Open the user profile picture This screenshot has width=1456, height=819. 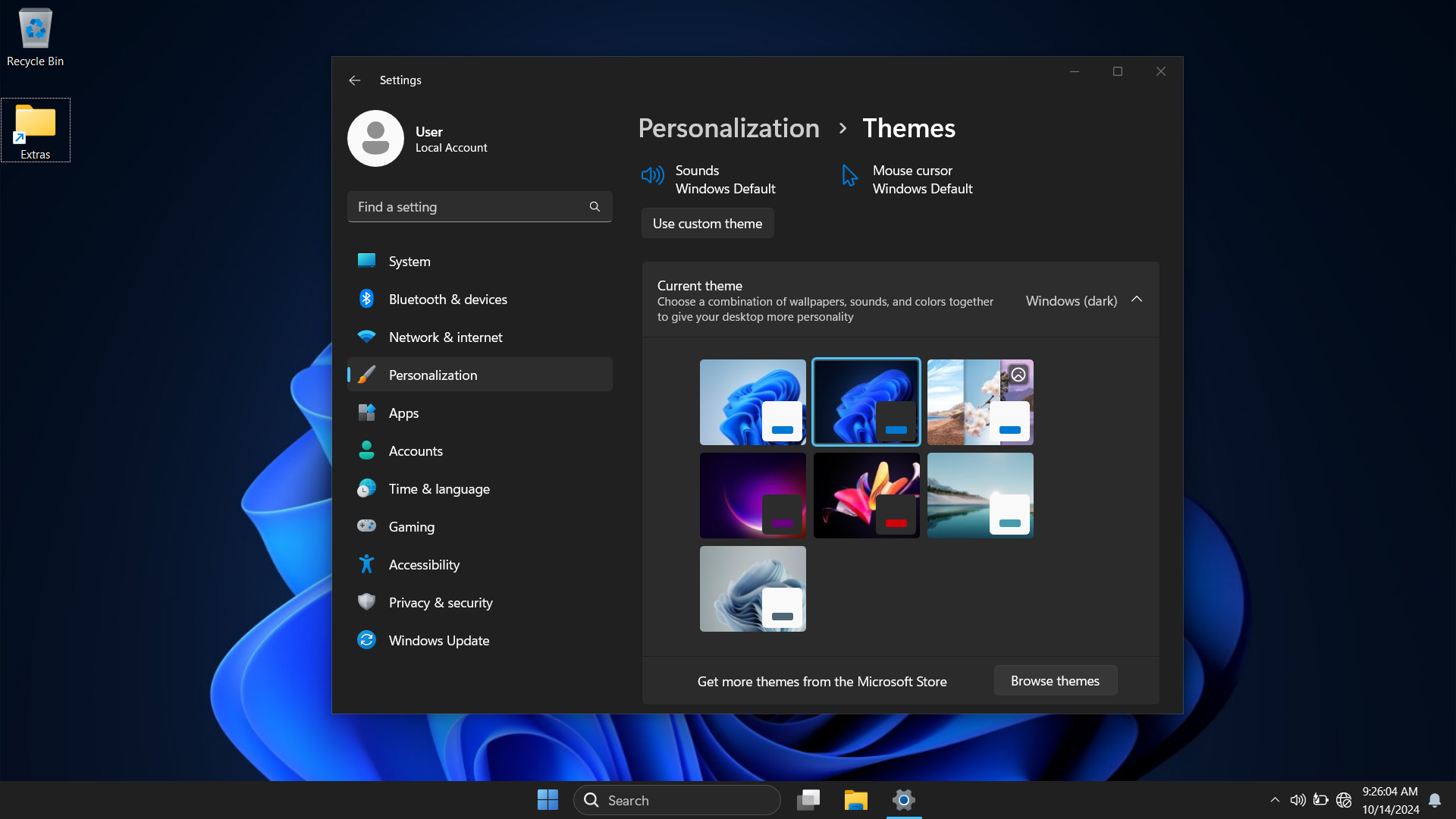coord(375,138)
